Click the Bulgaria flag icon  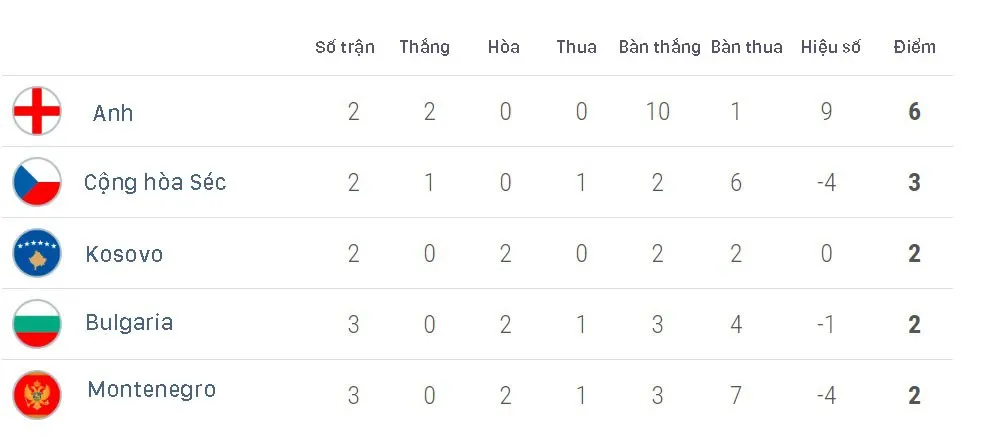[x=37, y=324]
